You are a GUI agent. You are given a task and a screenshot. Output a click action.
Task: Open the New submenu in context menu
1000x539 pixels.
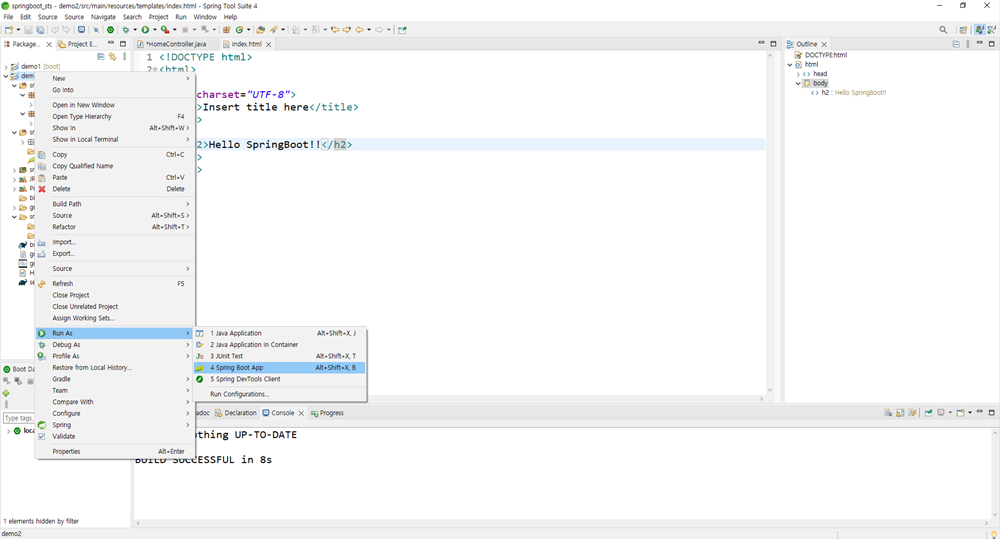115,78
